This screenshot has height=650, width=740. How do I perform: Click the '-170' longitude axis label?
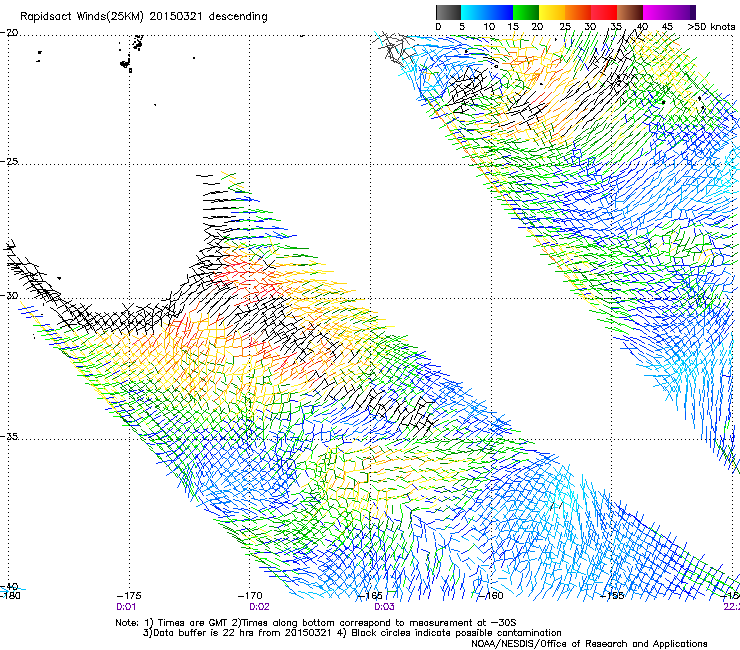click(250, 596)
